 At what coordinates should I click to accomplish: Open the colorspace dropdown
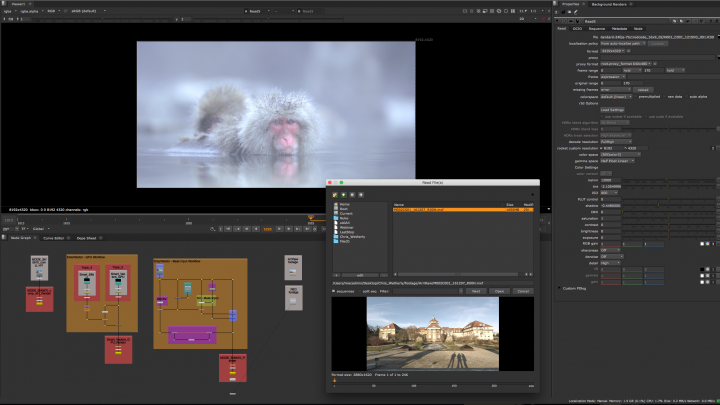(616, 96)
